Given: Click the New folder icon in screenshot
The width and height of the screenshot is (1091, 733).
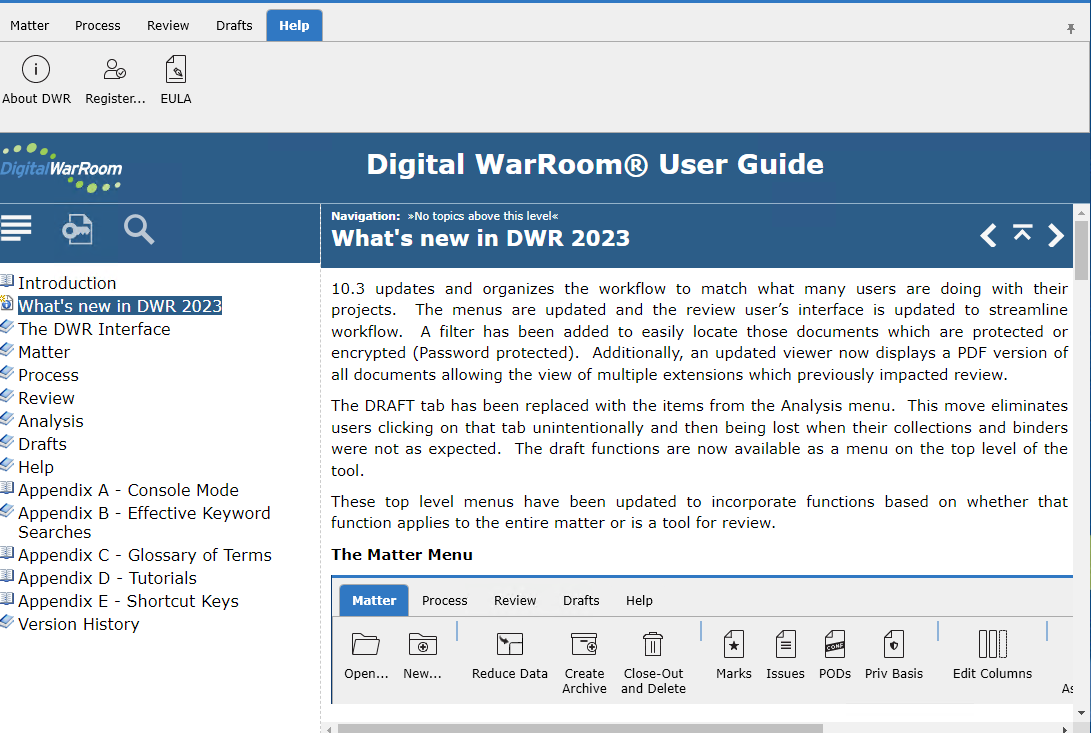Looking at the screenshot, I should click(422, 644).
